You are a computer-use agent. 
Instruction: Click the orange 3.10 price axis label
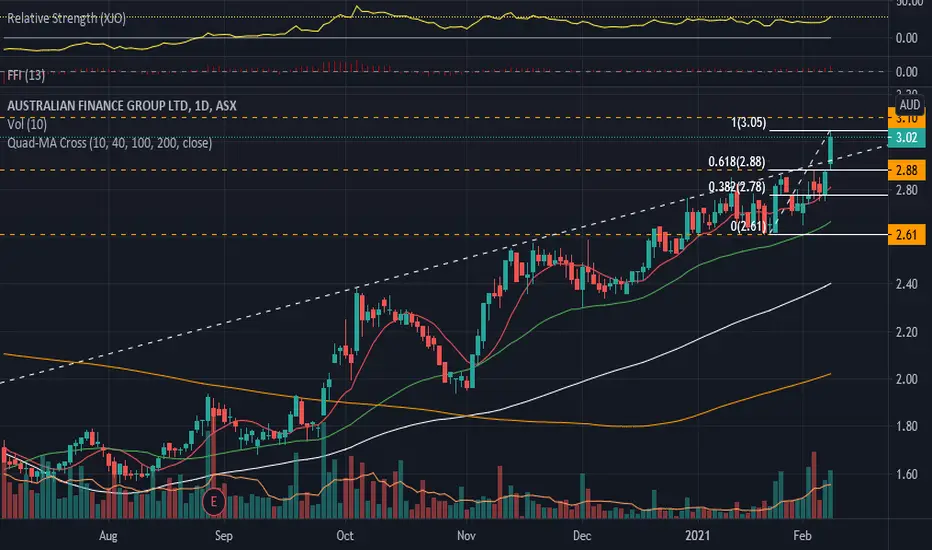tap(906, 119)
